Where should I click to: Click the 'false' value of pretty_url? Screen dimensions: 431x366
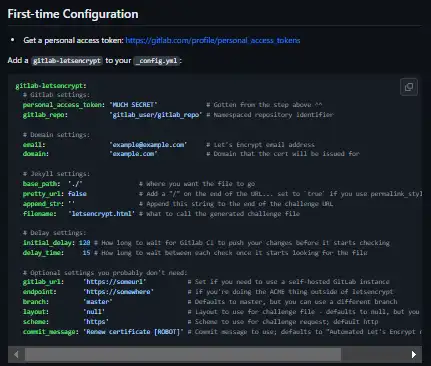[77, 194]
